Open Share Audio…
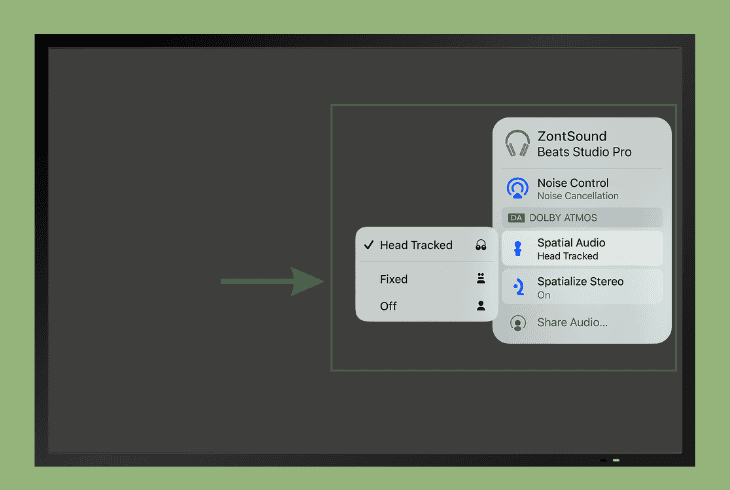 point(582,322)
